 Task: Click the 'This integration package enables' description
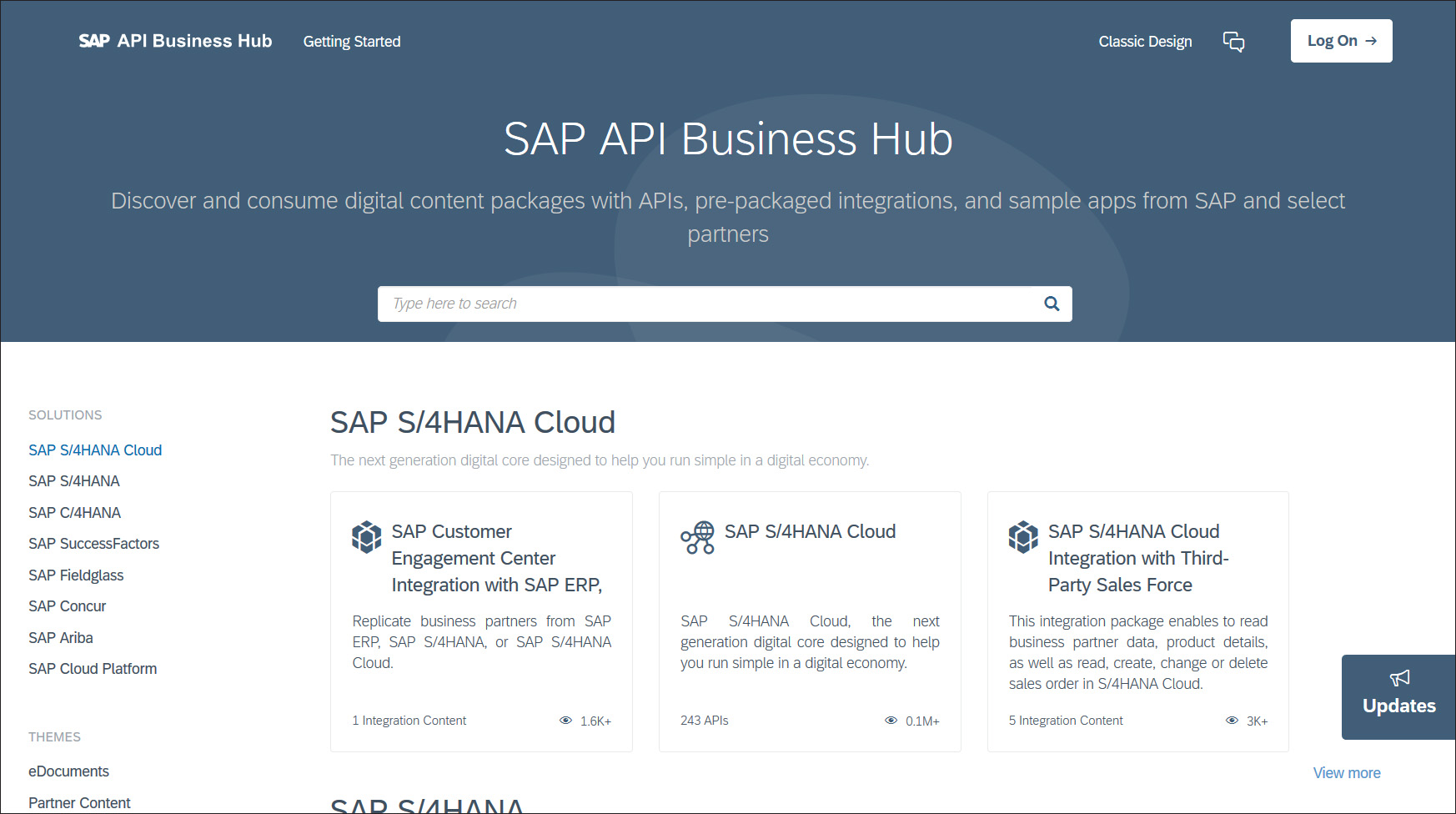(1138, 652)
